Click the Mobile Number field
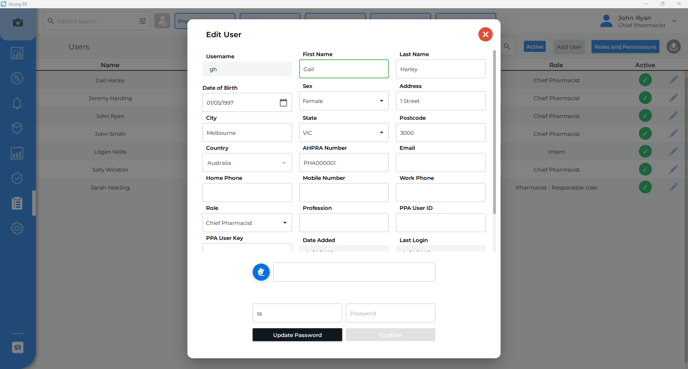This screenshot has height=369, width=688. pyautogui.click(x=344, y=193)
